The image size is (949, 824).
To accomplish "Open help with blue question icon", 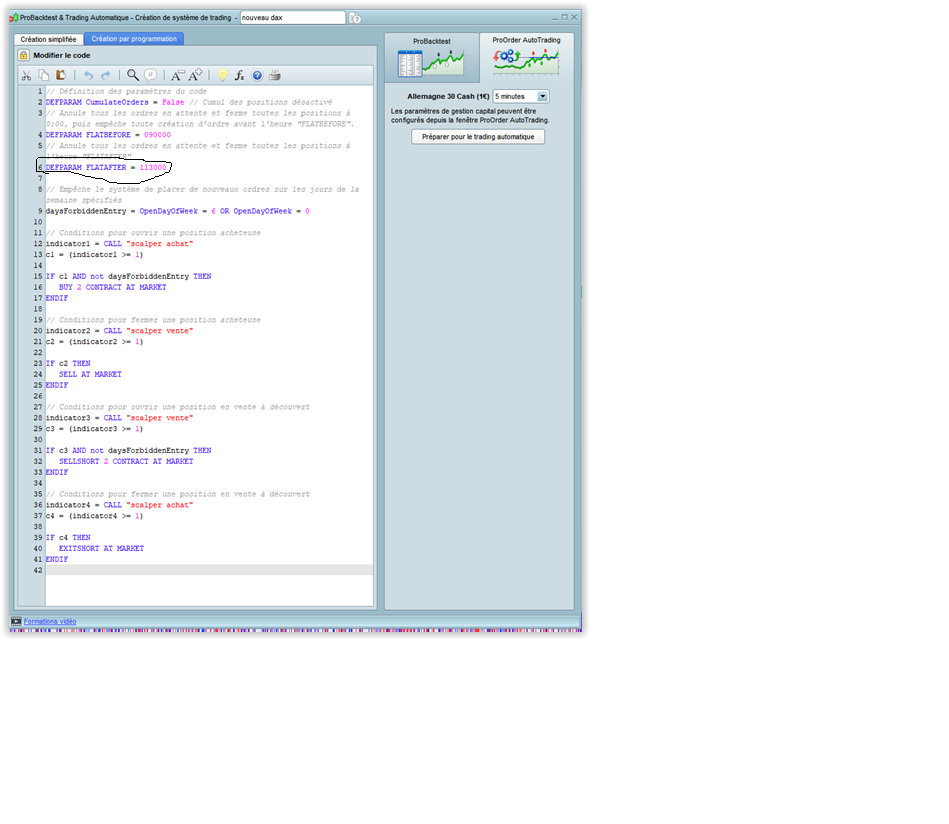I will tap(257, 76).
